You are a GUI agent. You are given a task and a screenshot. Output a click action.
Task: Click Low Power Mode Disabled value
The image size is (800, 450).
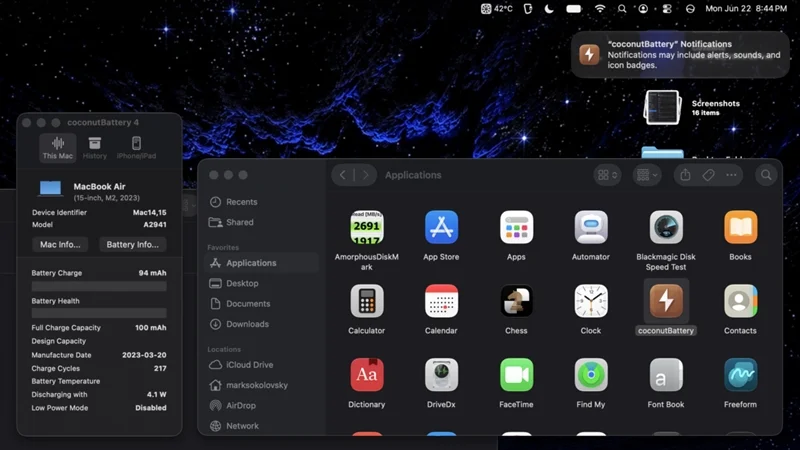(x=151, y=408)
